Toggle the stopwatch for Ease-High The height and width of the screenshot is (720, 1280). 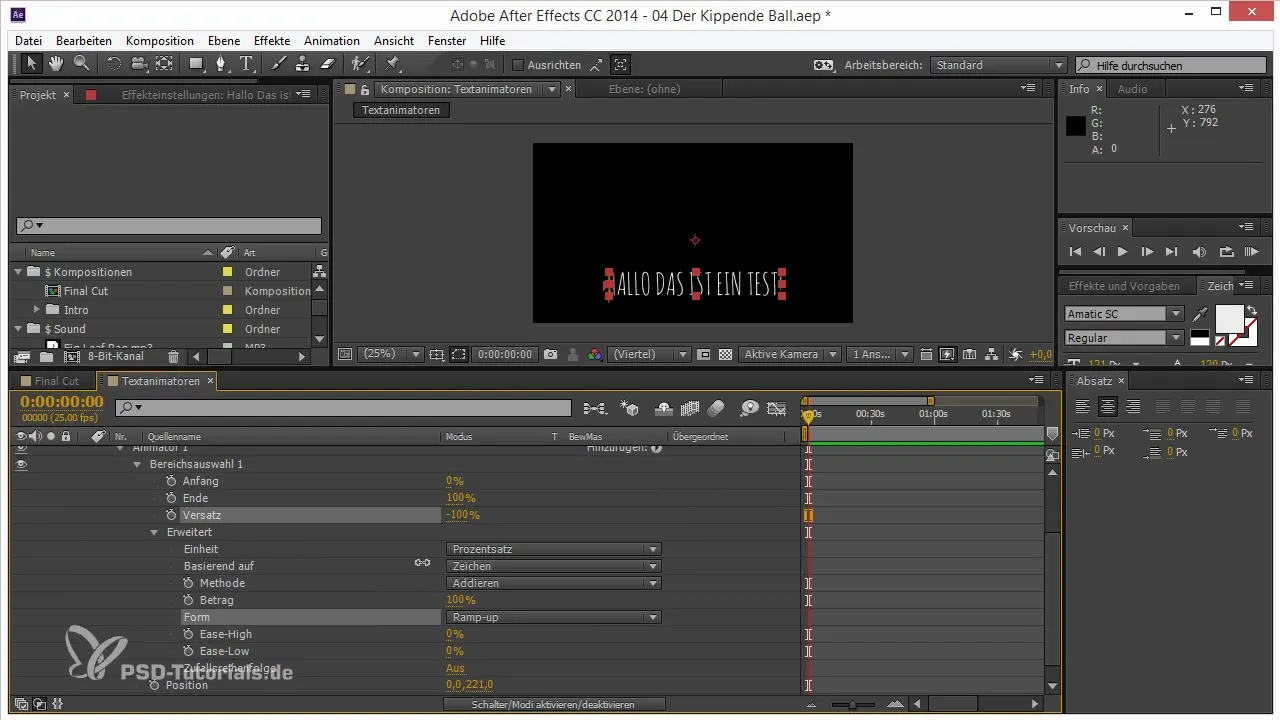coord(189,634)
